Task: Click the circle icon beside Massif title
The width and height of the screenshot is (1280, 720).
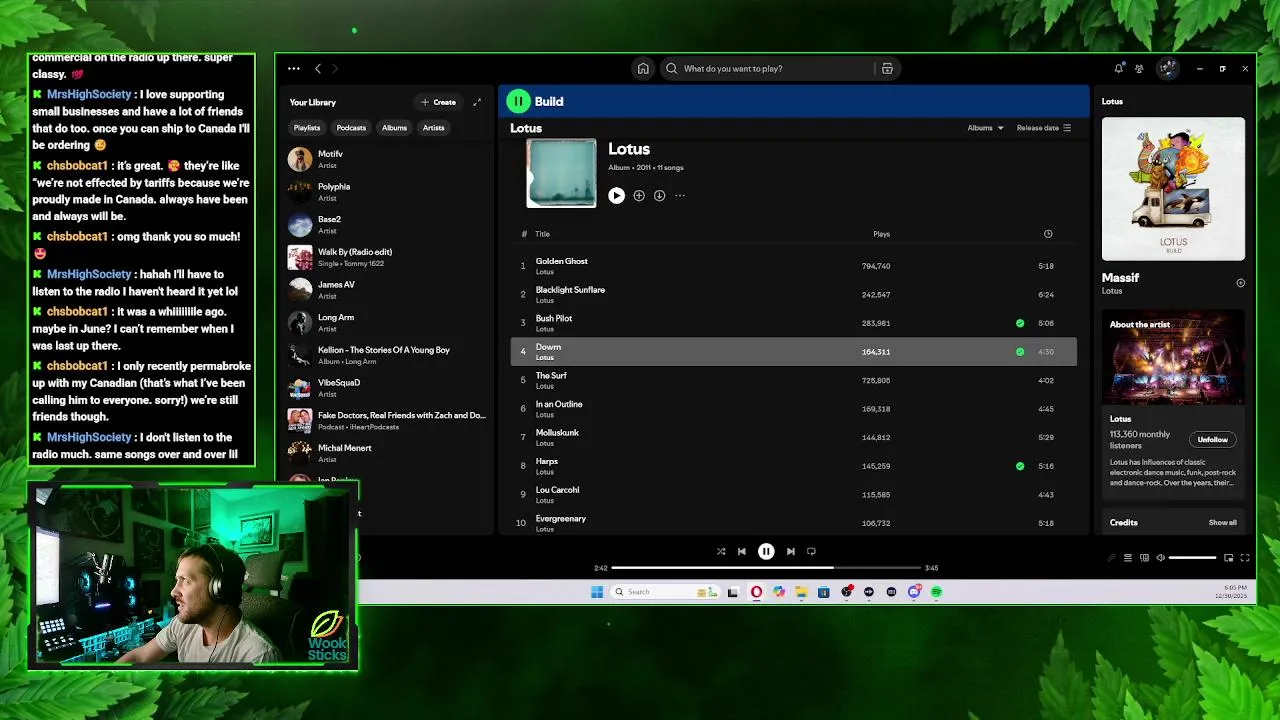Action: point(1240,283)
